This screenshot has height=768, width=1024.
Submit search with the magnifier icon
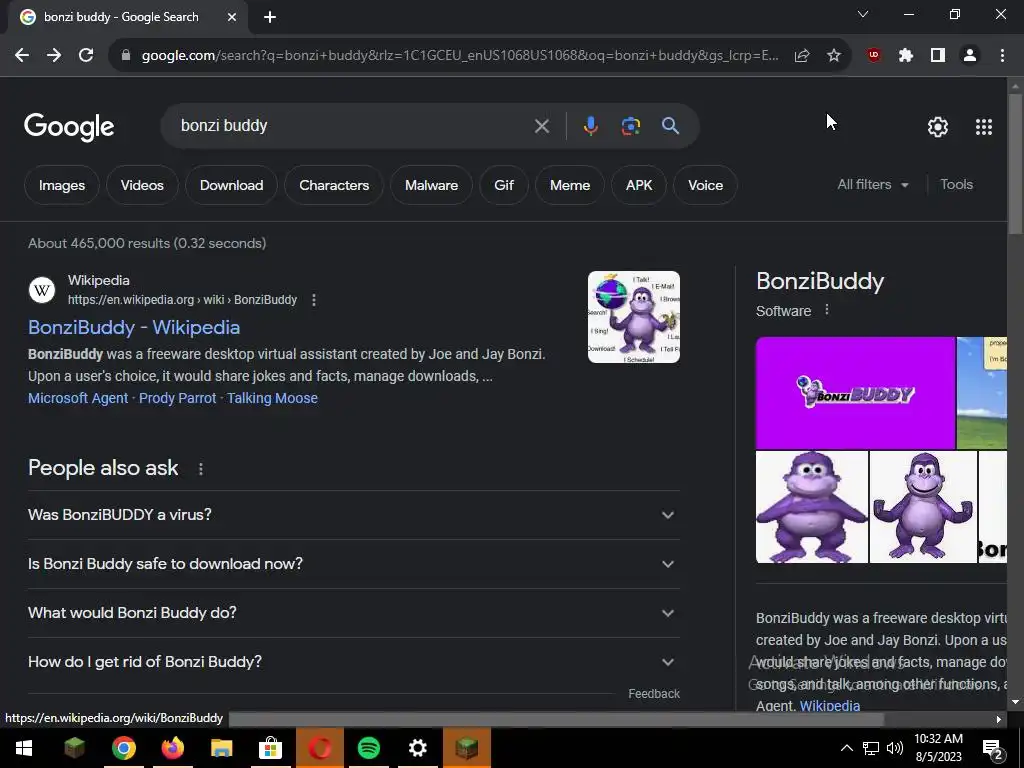click(671, 125)
